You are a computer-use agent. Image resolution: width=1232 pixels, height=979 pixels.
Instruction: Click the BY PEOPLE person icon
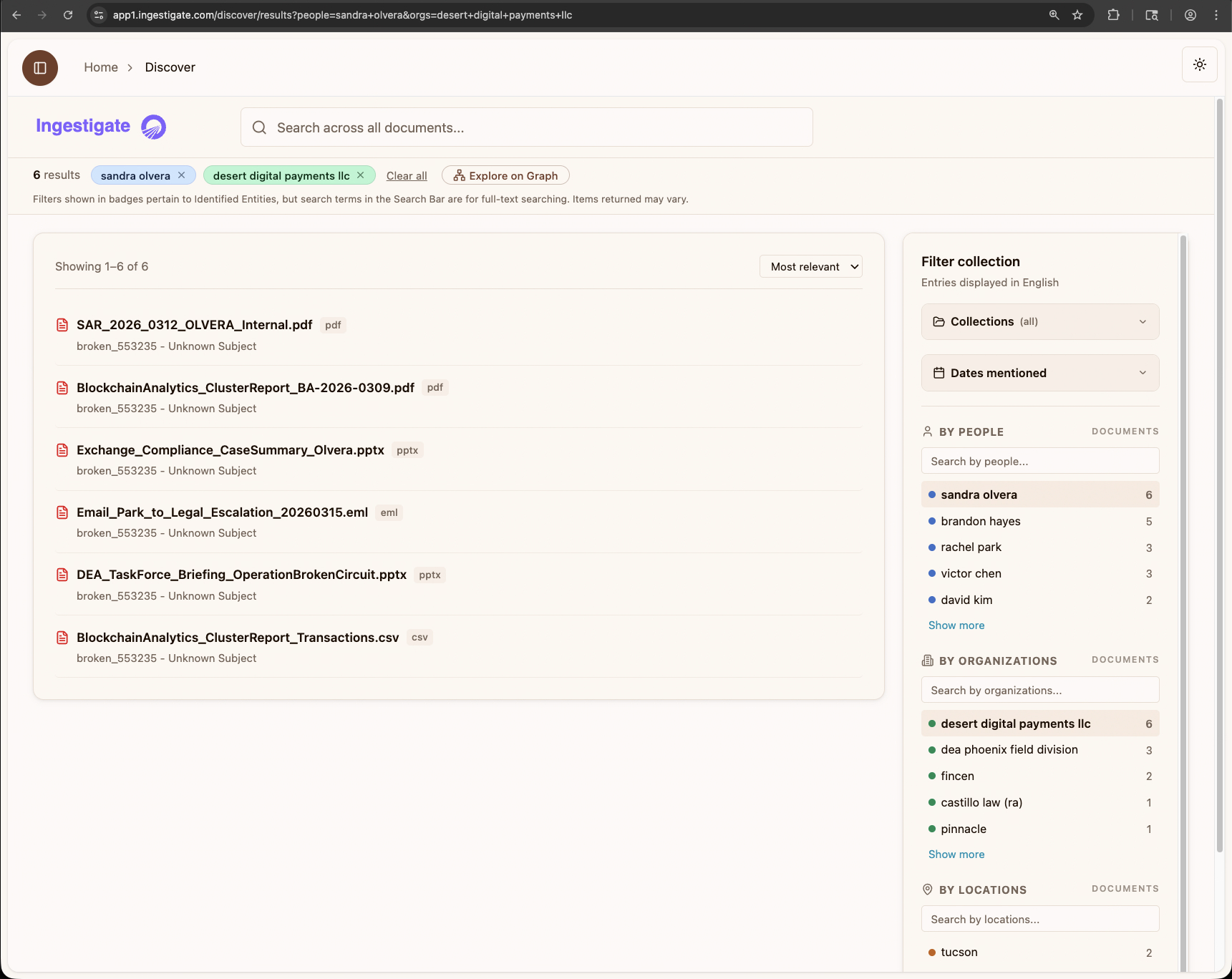(x=928, y=432)
